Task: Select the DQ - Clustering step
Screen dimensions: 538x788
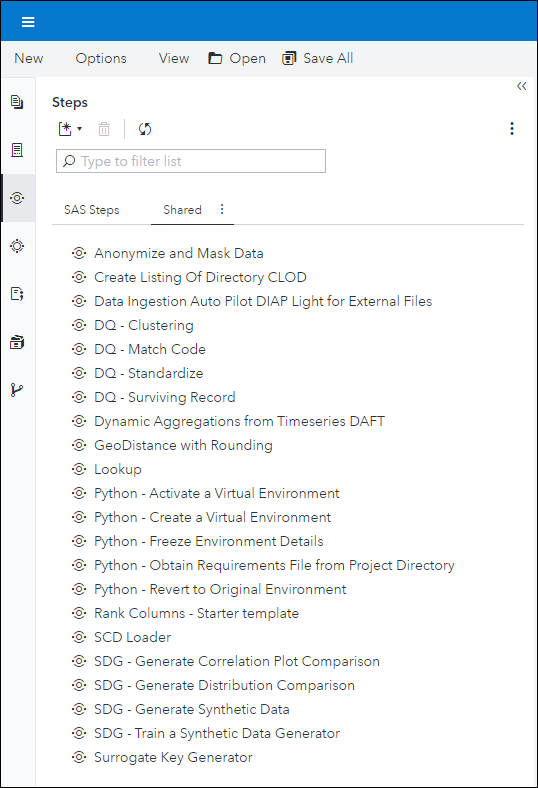Action: click(x=144, y=325)
